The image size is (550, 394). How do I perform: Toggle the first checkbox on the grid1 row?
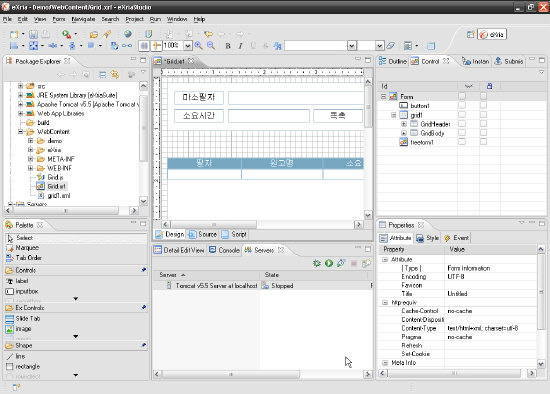[462, 114]
